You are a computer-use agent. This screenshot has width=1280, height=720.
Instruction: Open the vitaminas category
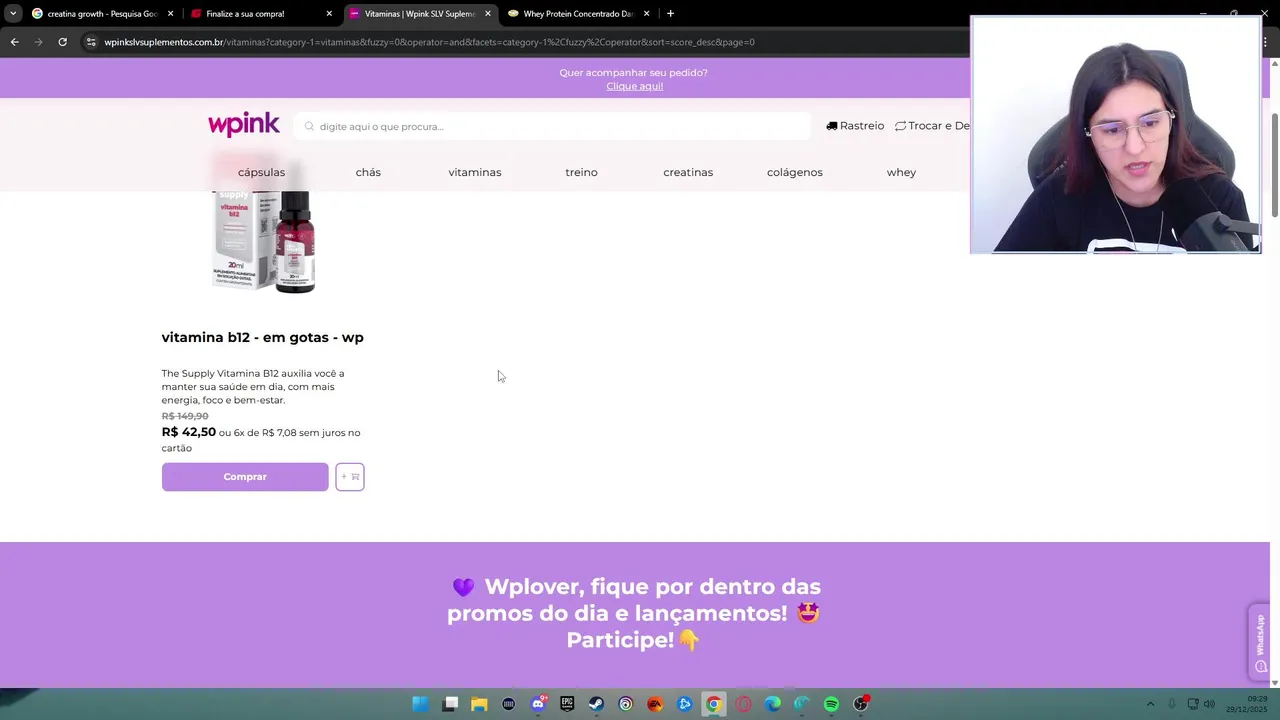[x=475, y=172]
